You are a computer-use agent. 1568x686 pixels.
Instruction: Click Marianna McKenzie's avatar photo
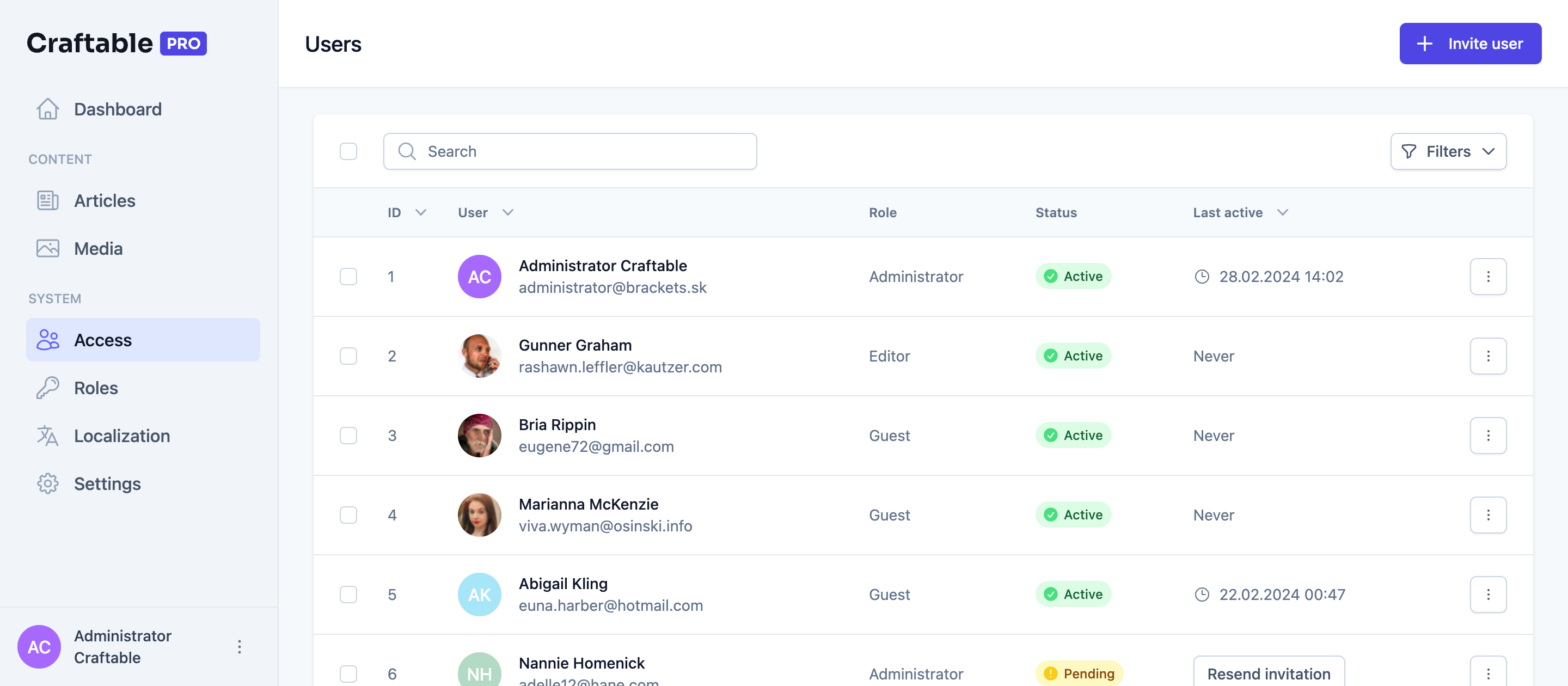479,515
